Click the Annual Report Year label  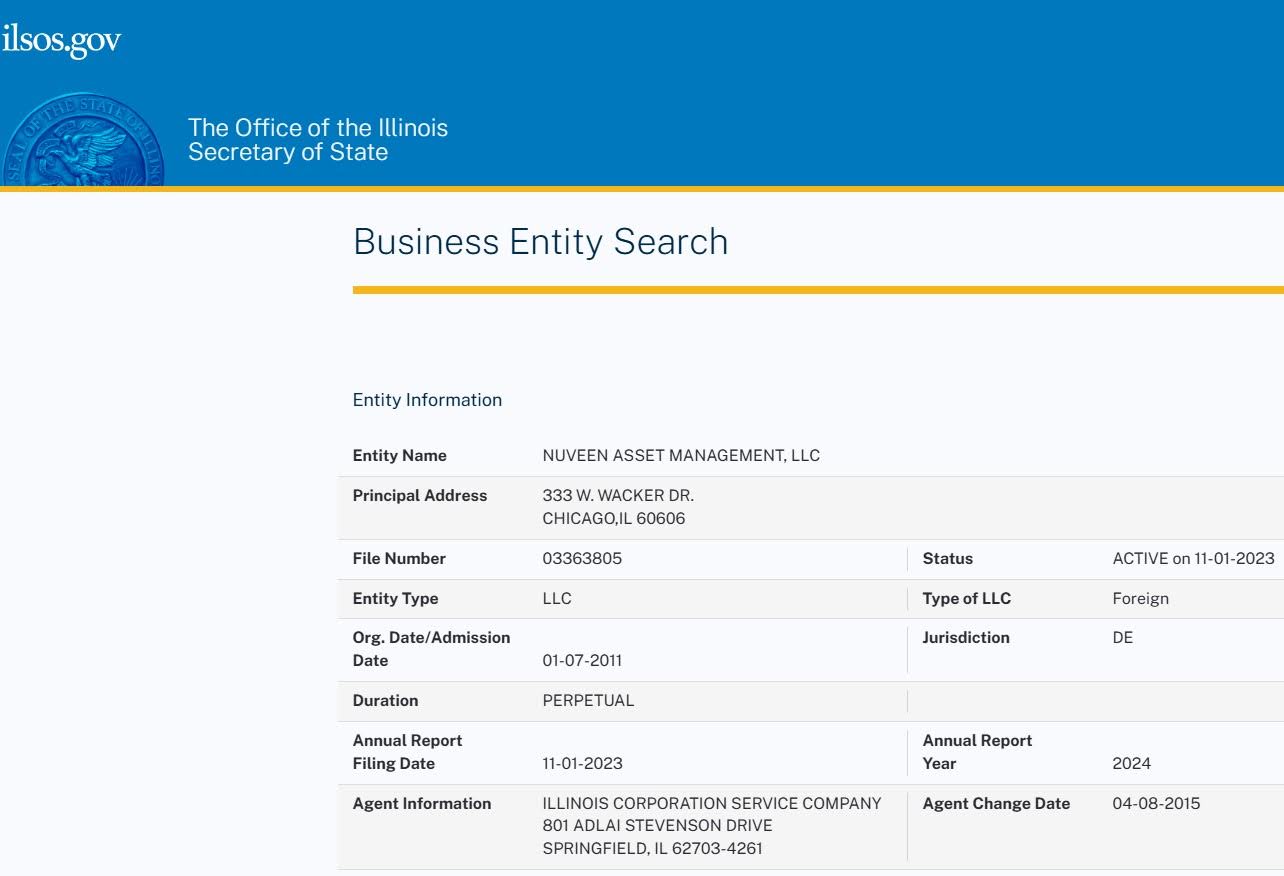coord(978,752)
